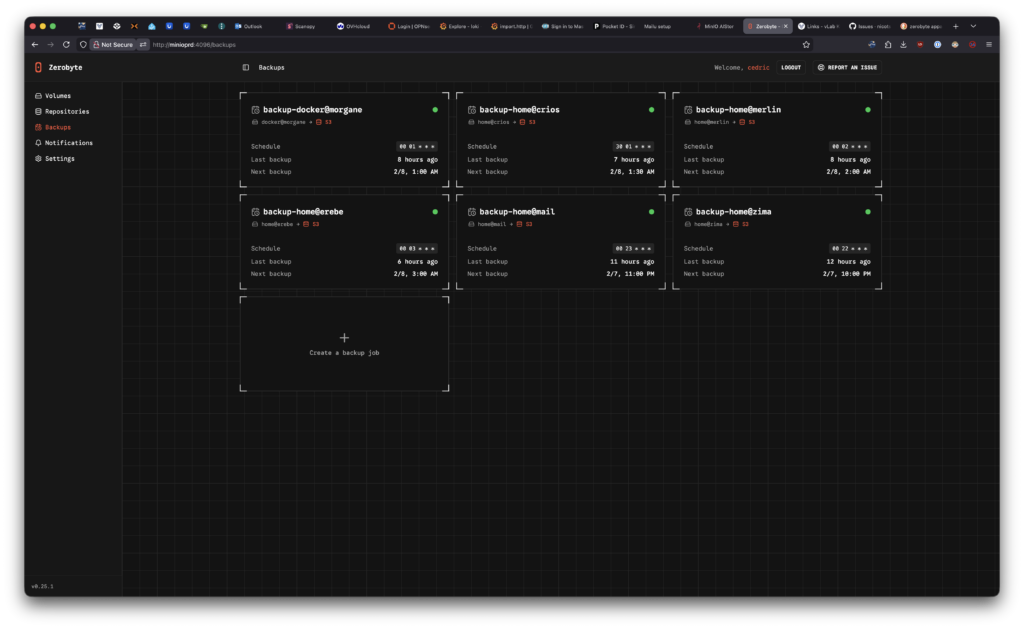Reload the page with the browser refresh icon
The width and height of the screenshot is (1024, 629).
tap(66, 45)
